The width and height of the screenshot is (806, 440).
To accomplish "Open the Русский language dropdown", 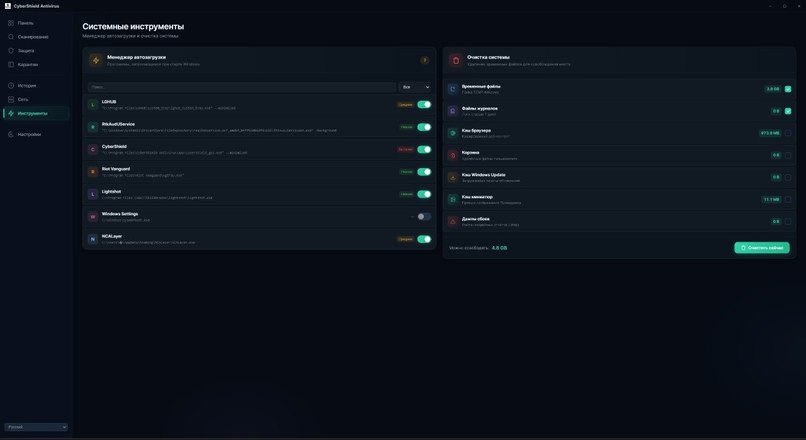I will [36, 427].
